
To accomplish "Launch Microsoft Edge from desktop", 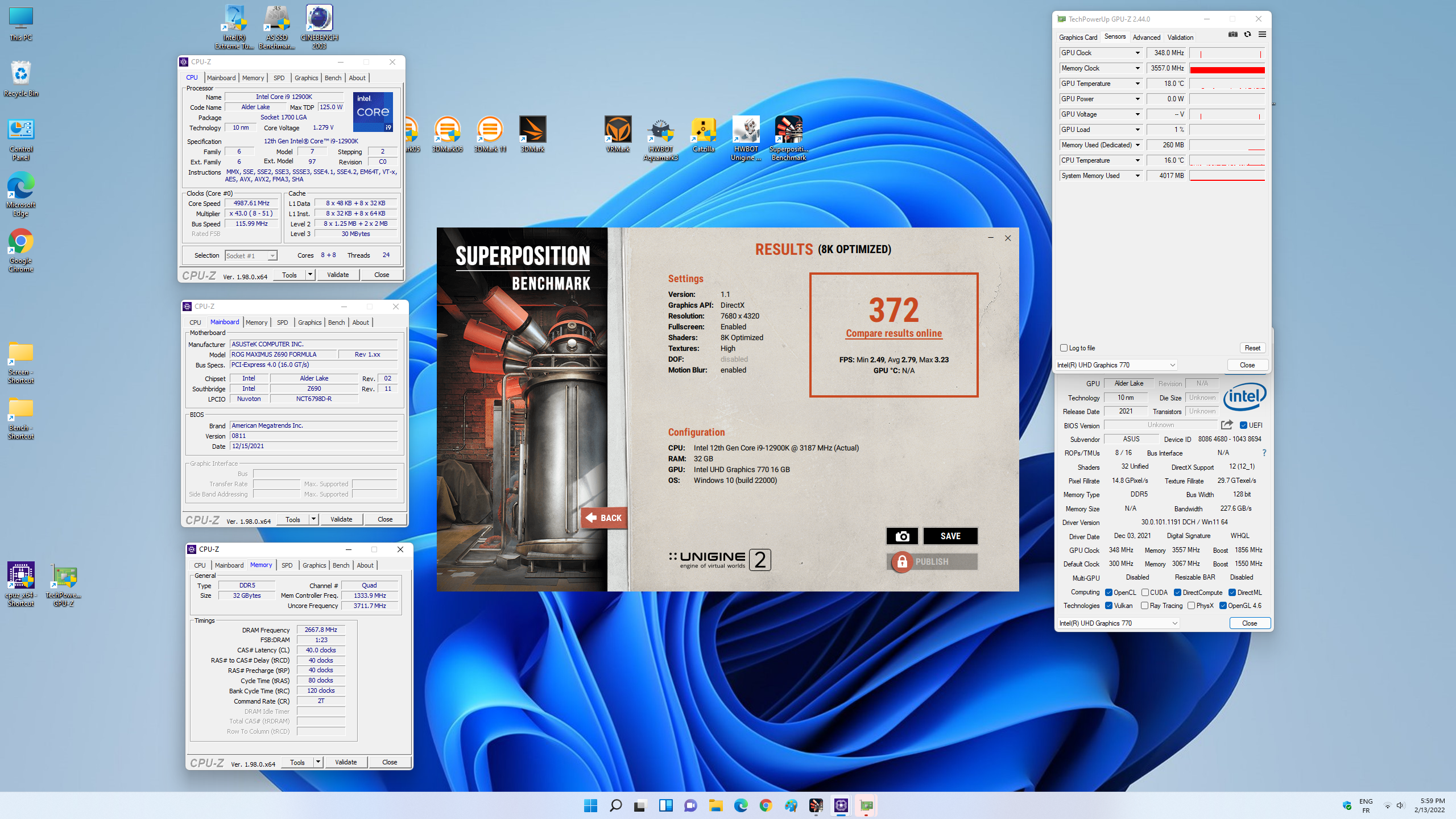I will tap(21, 195).
